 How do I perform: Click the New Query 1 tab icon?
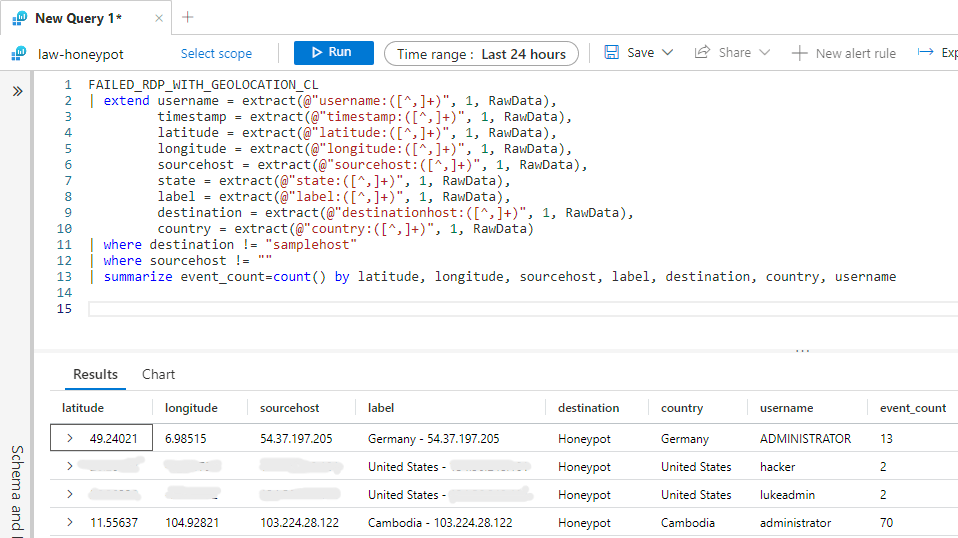[x=19, y=18]
